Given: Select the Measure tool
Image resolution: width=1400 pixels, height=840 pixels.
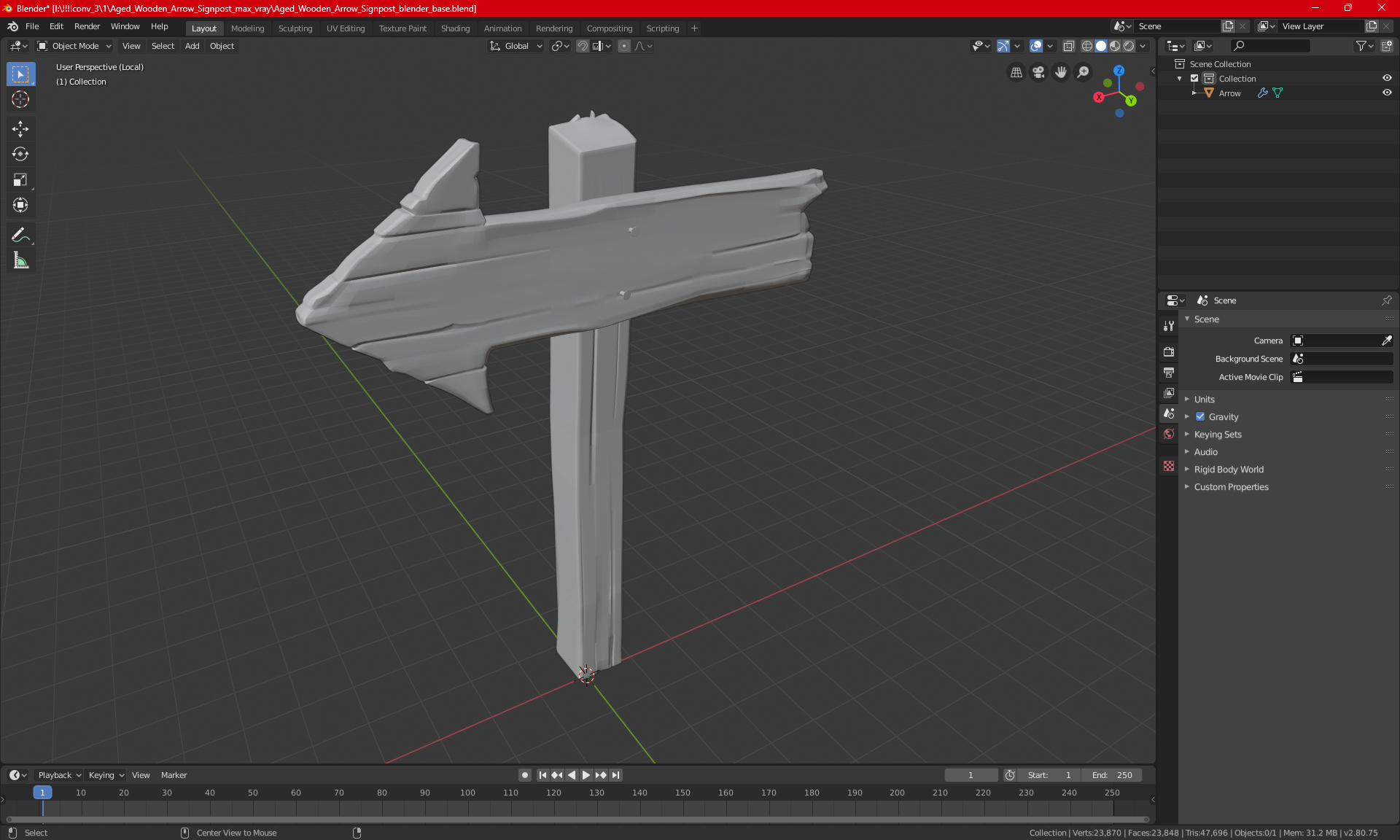Looking at the screenshot, I should [20, 260].
